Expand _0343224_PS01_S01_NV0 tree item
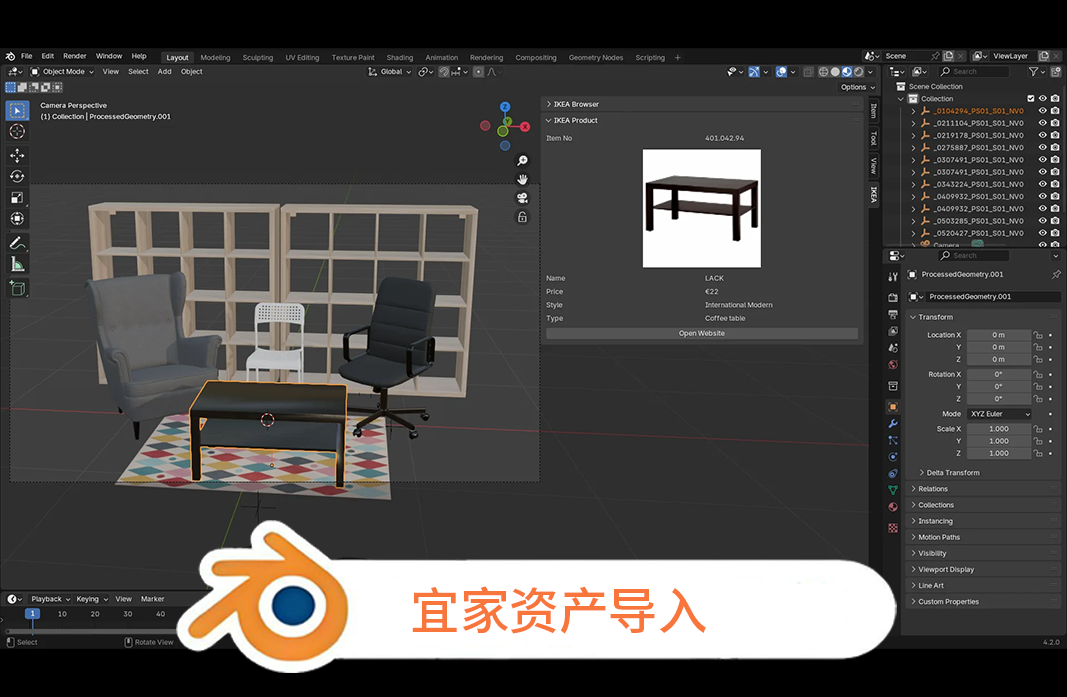Viewport: 1067px width, 697px height. coord(913,184)
